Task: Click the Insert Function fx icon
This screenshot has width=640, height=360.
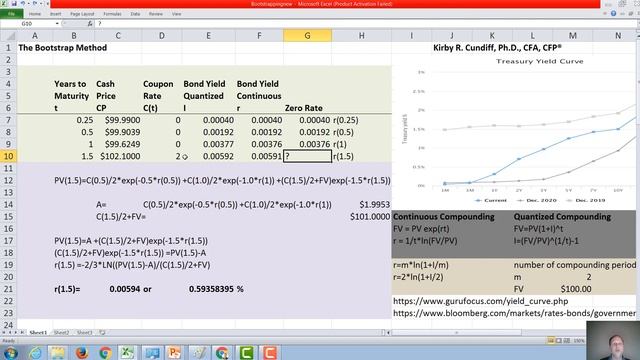Action: [x=90, y=24]
